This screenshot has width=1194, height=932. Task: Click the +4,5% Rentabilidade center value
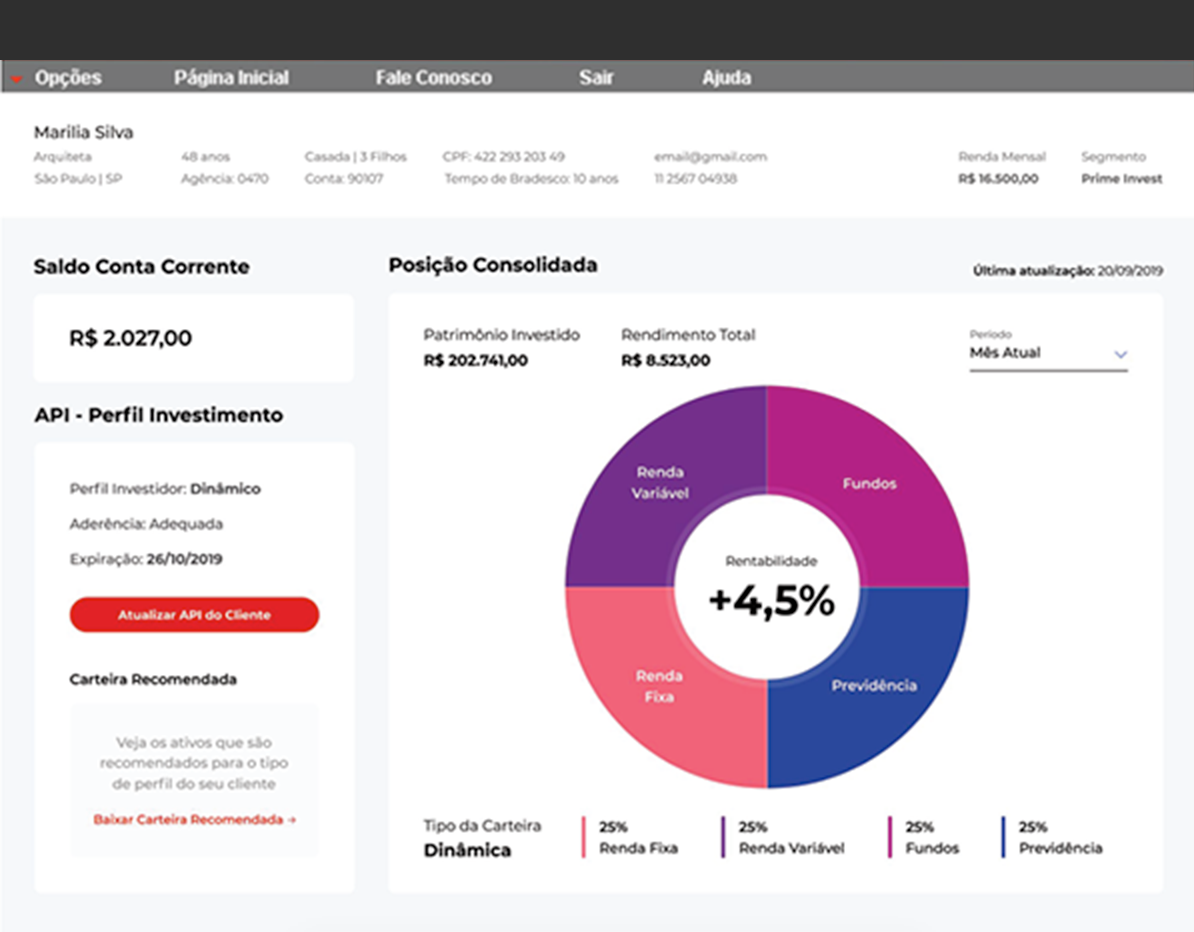click(x=770, y=600)
